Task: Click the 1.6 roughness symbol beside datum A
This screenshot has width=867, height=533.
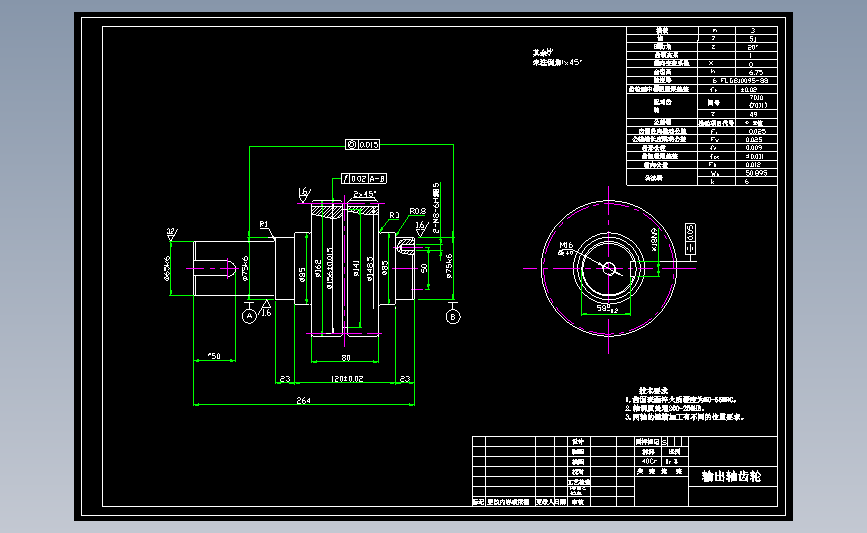Action: pos(266,309)
